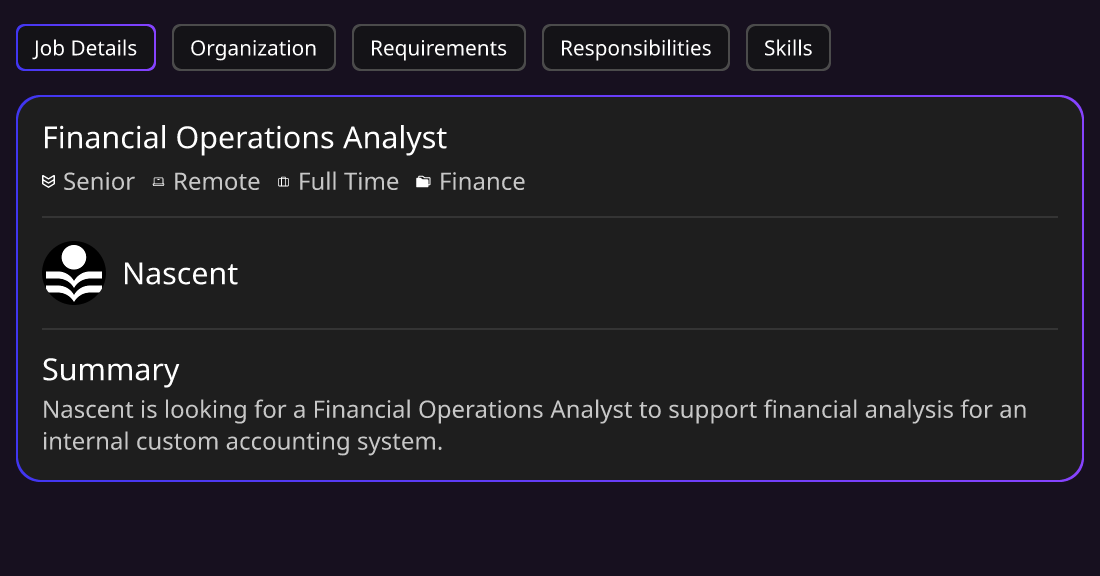
Task: Click the Full Time employment label
Action: click(x=349, y=182)
